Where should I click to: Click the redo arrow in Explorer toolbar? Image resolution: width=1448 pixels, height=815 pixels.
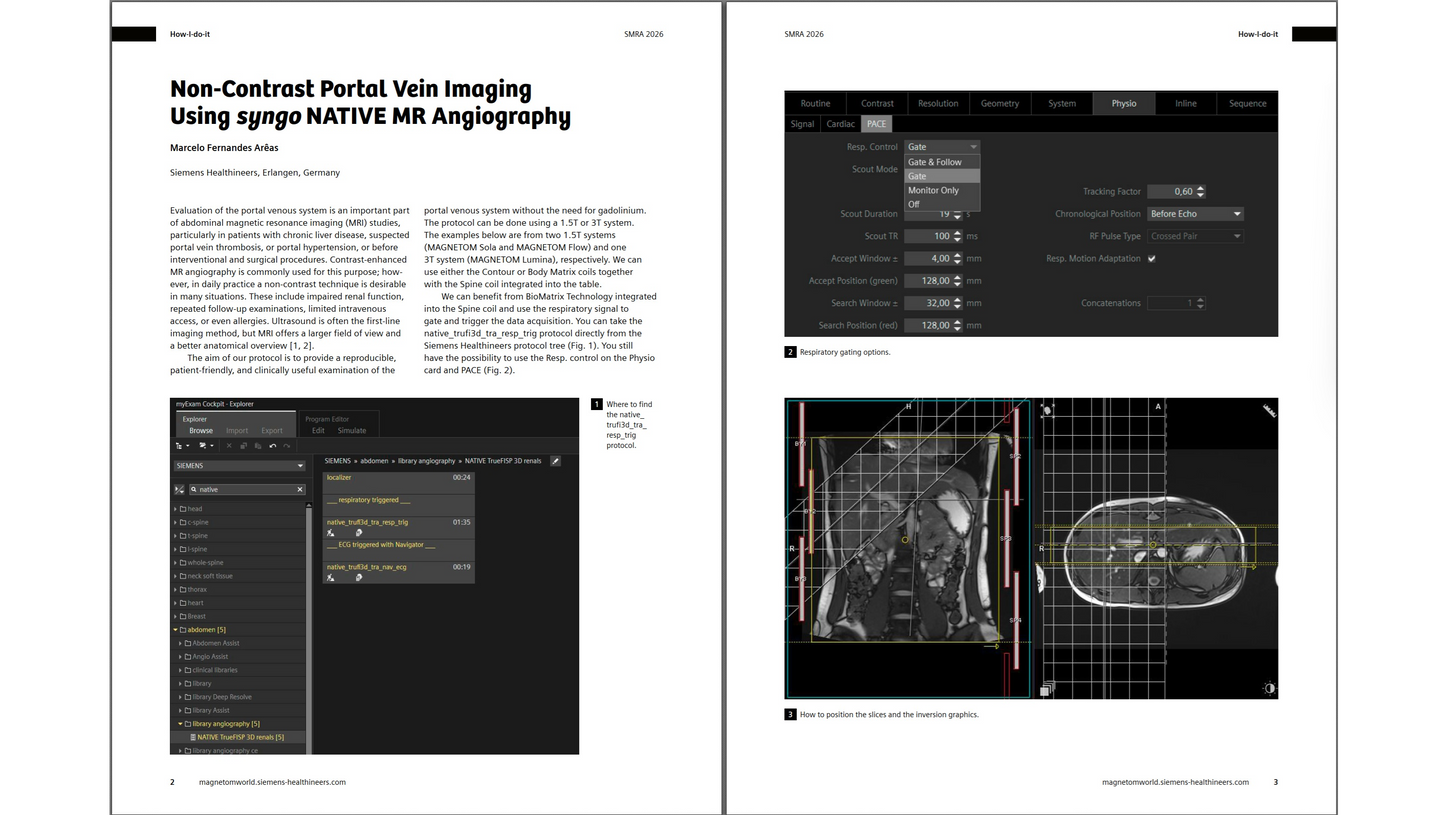(287, 446)
